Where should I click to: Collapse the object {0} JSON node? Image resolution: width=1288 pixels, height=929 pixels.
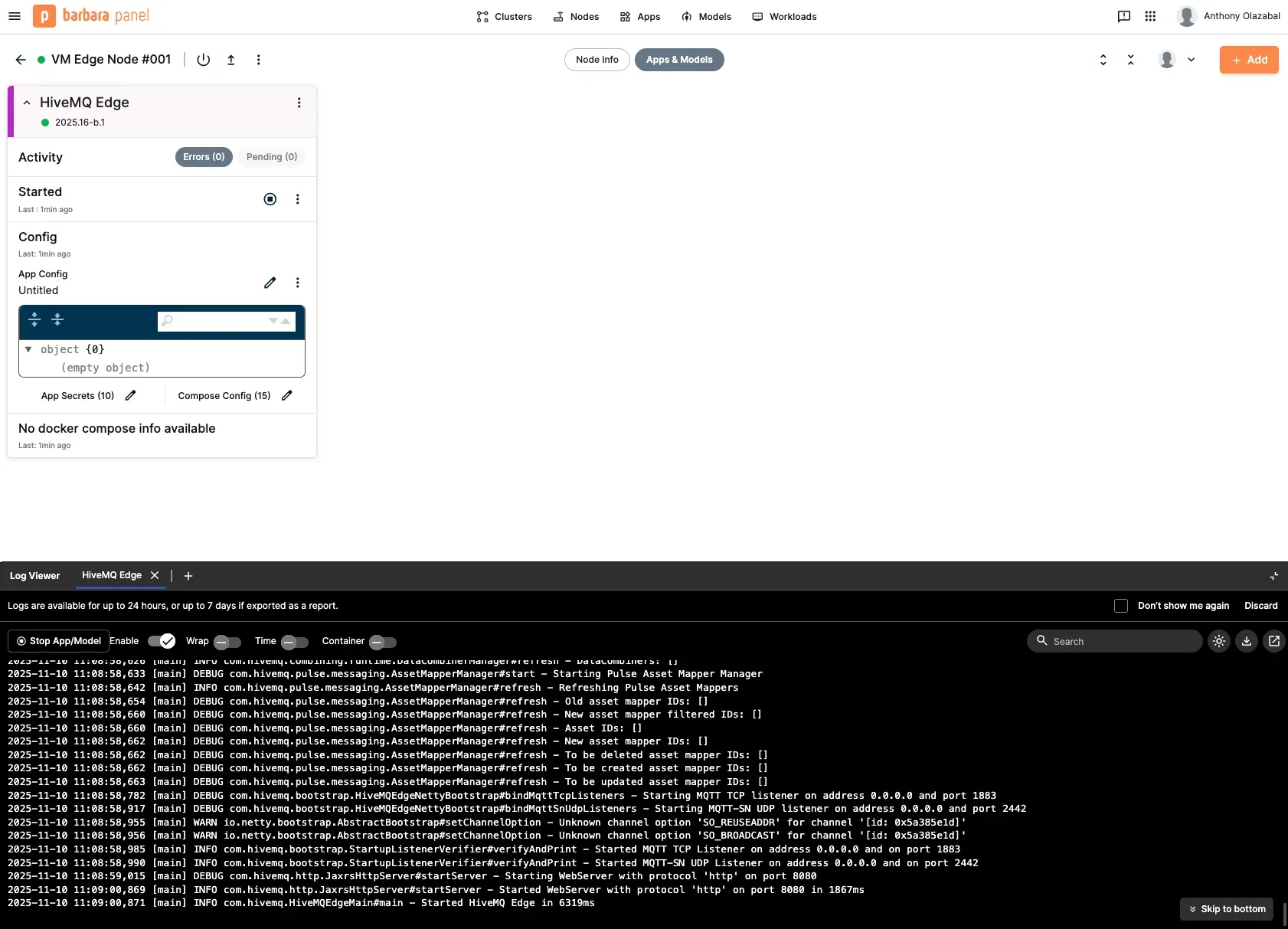pos(28,349)
